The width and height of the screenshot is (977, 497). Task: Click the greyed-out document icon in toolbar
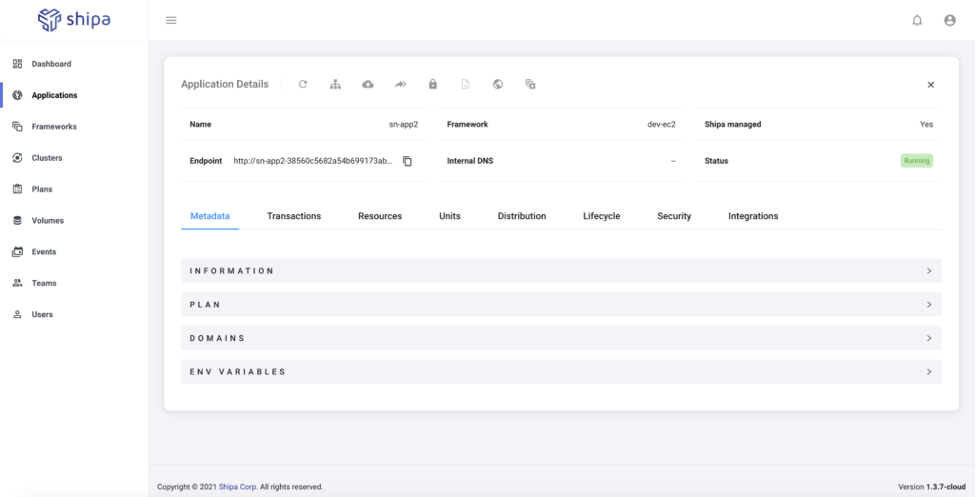click(x=465, y=84)
